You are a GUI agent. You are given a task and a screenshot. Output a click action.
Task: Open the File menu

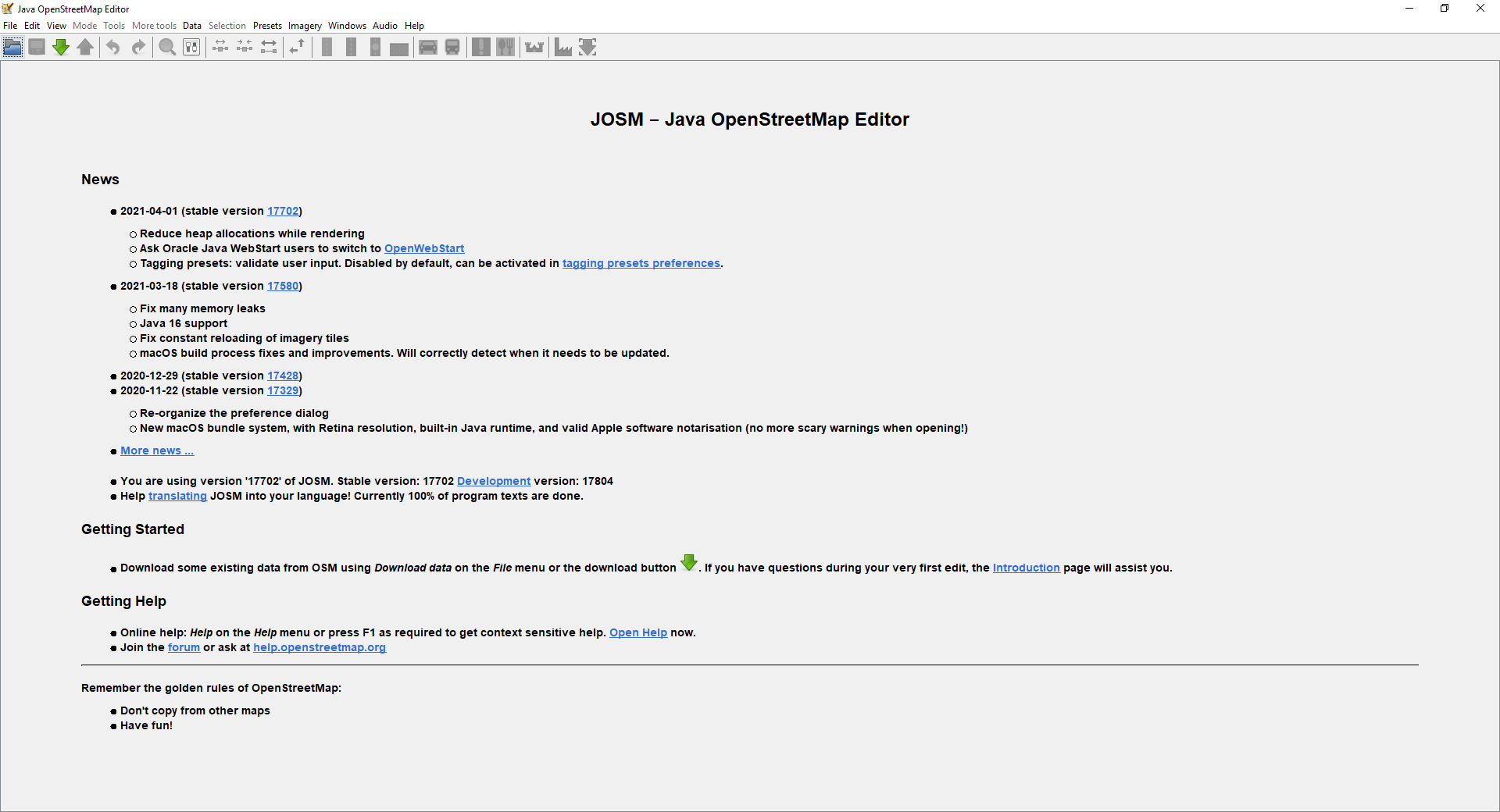[10, 26]
